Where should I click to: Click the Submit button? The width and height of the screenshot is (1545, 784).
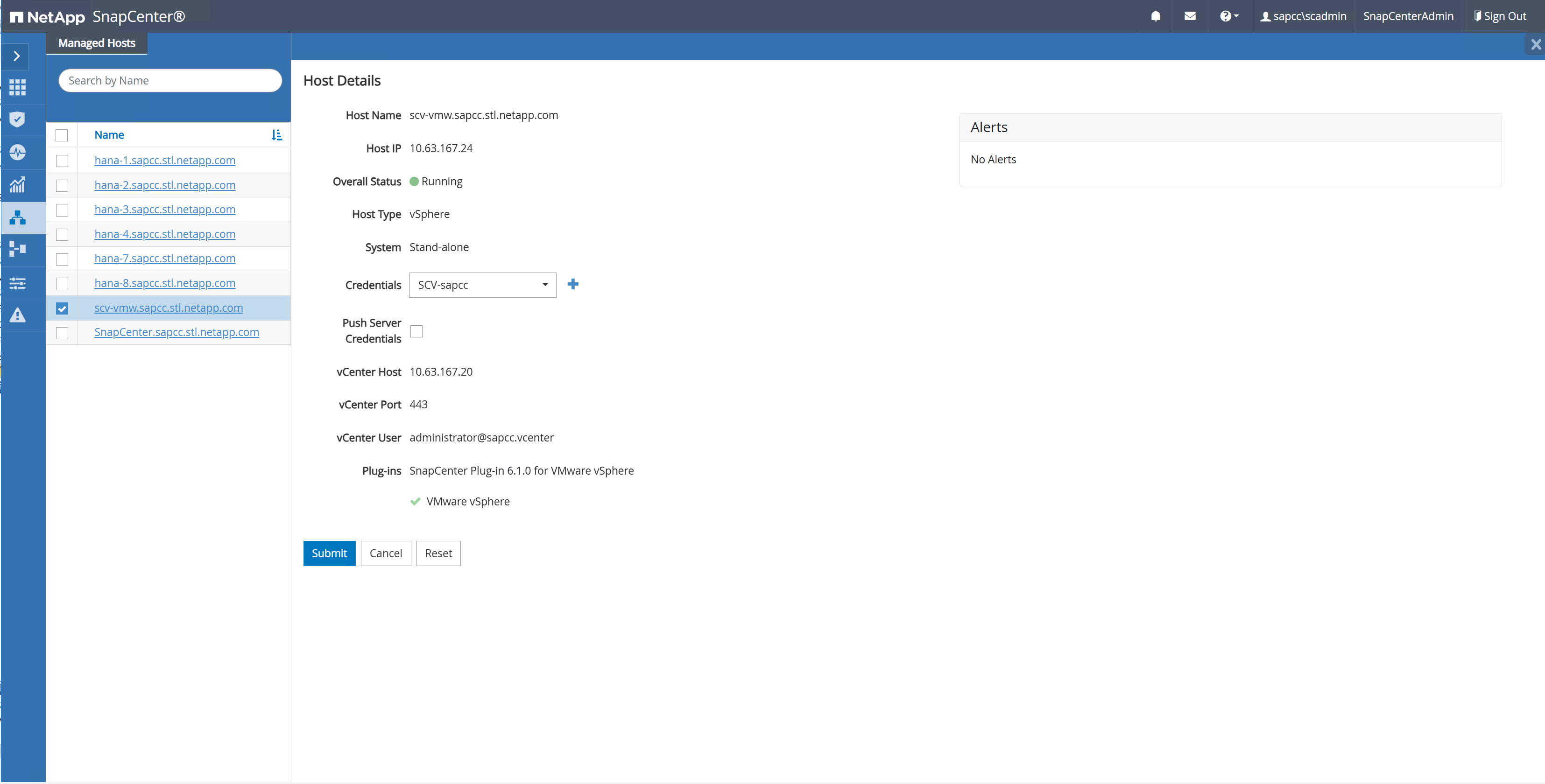click(329, 553)
